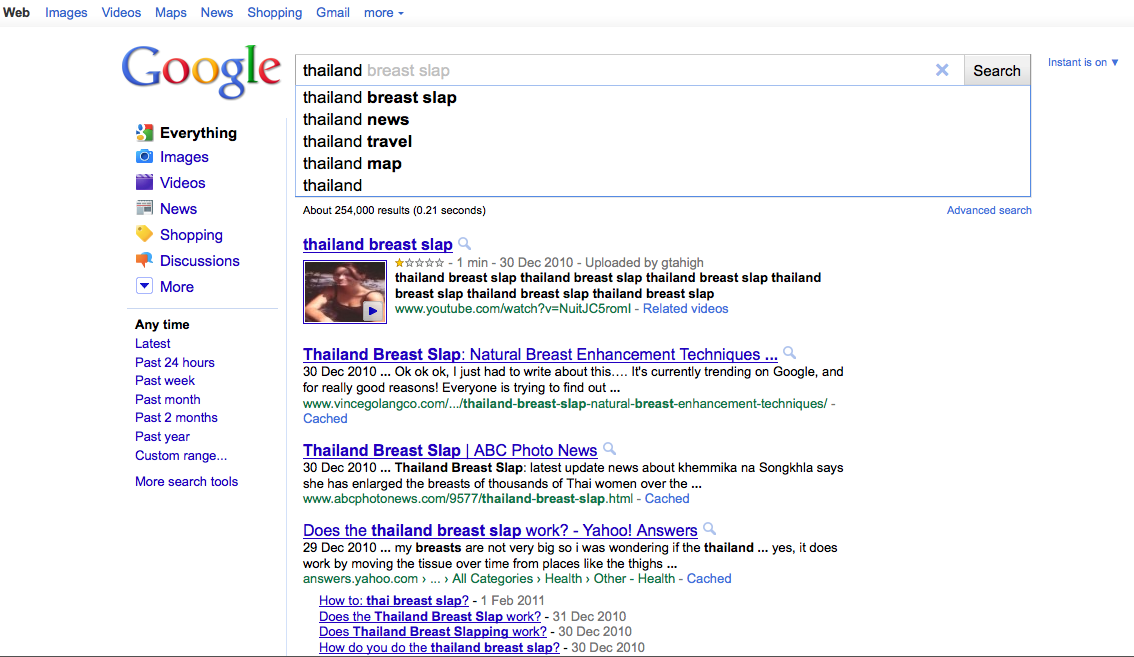Open Cached link for Yahoo Answers result
This screenshot has height=657, width=1134.
point(709,579)
